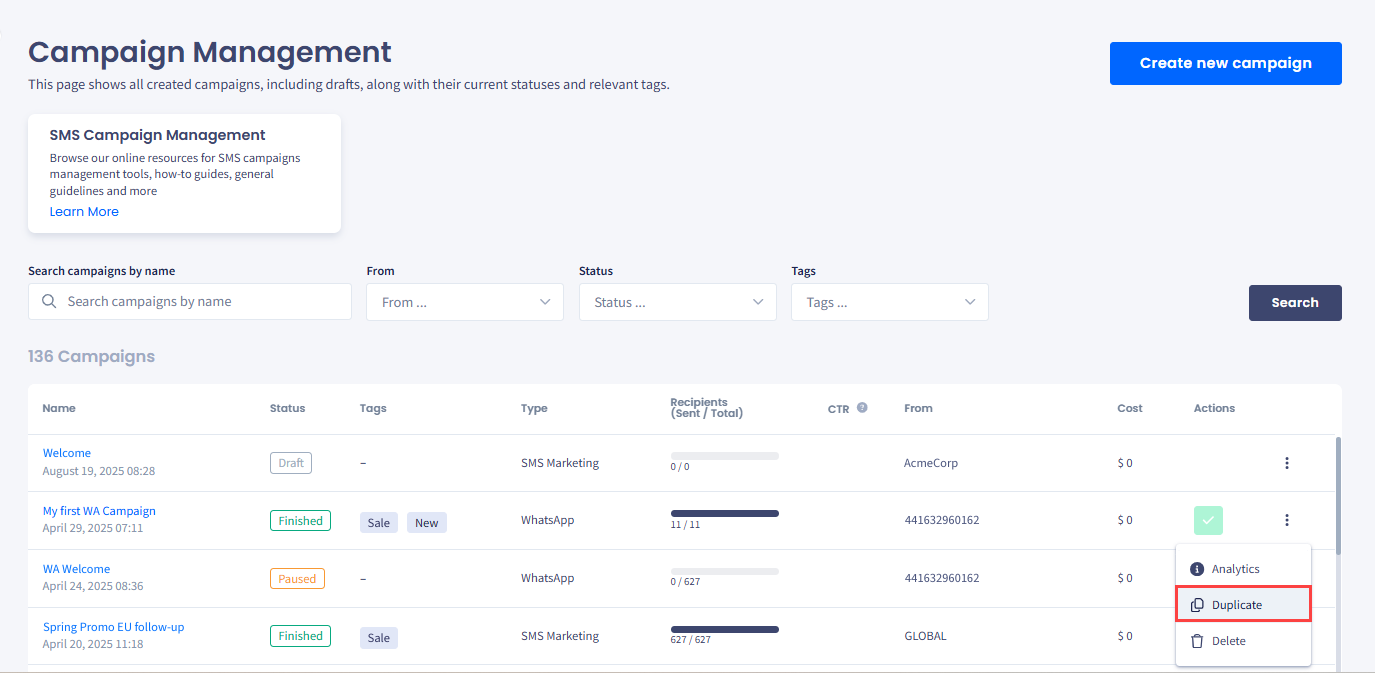
Task: Click the Duplicate copy icon
Action: [x=1197, y=605]
